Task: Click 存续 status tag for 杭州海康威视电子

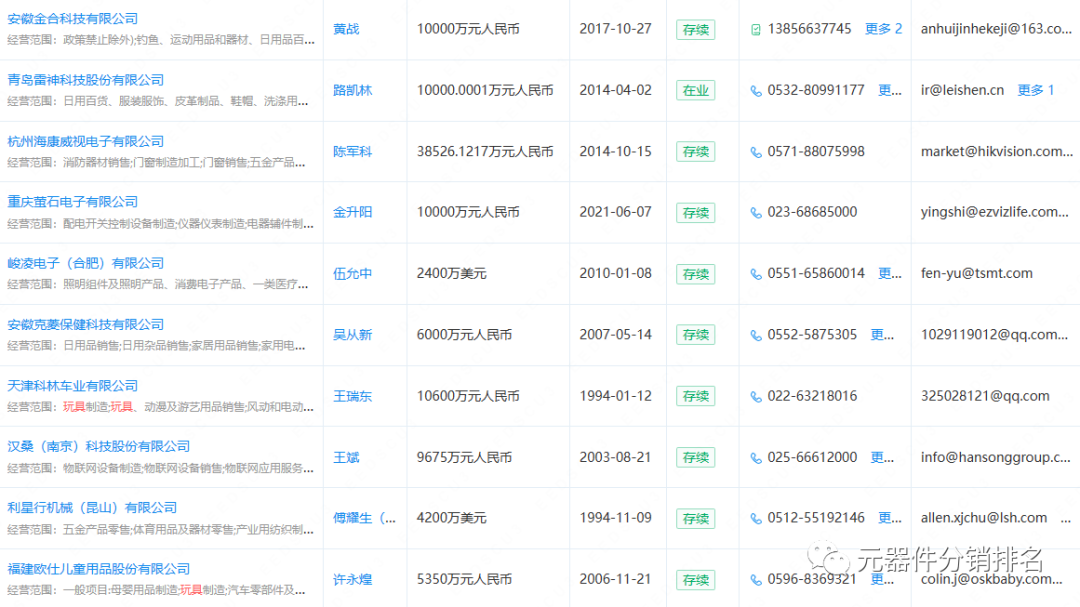Action: coord(696,152)
